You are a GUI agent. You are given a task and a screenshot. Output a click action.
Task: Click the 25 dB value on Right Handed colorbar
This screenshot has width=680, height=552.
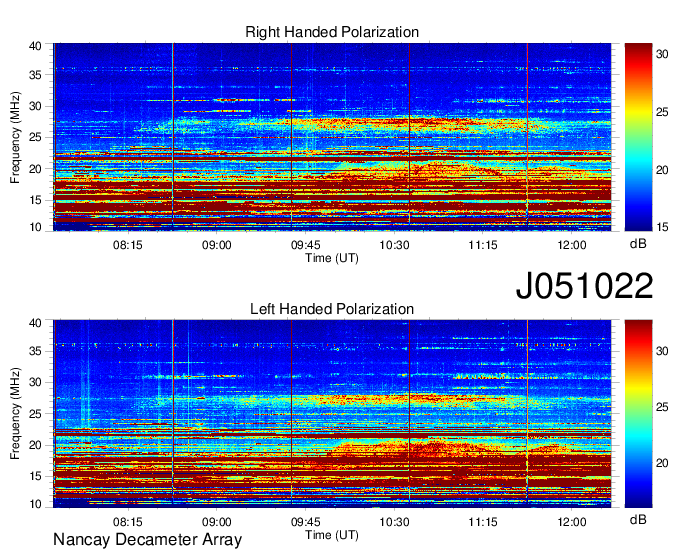click(x=662, y=112)
